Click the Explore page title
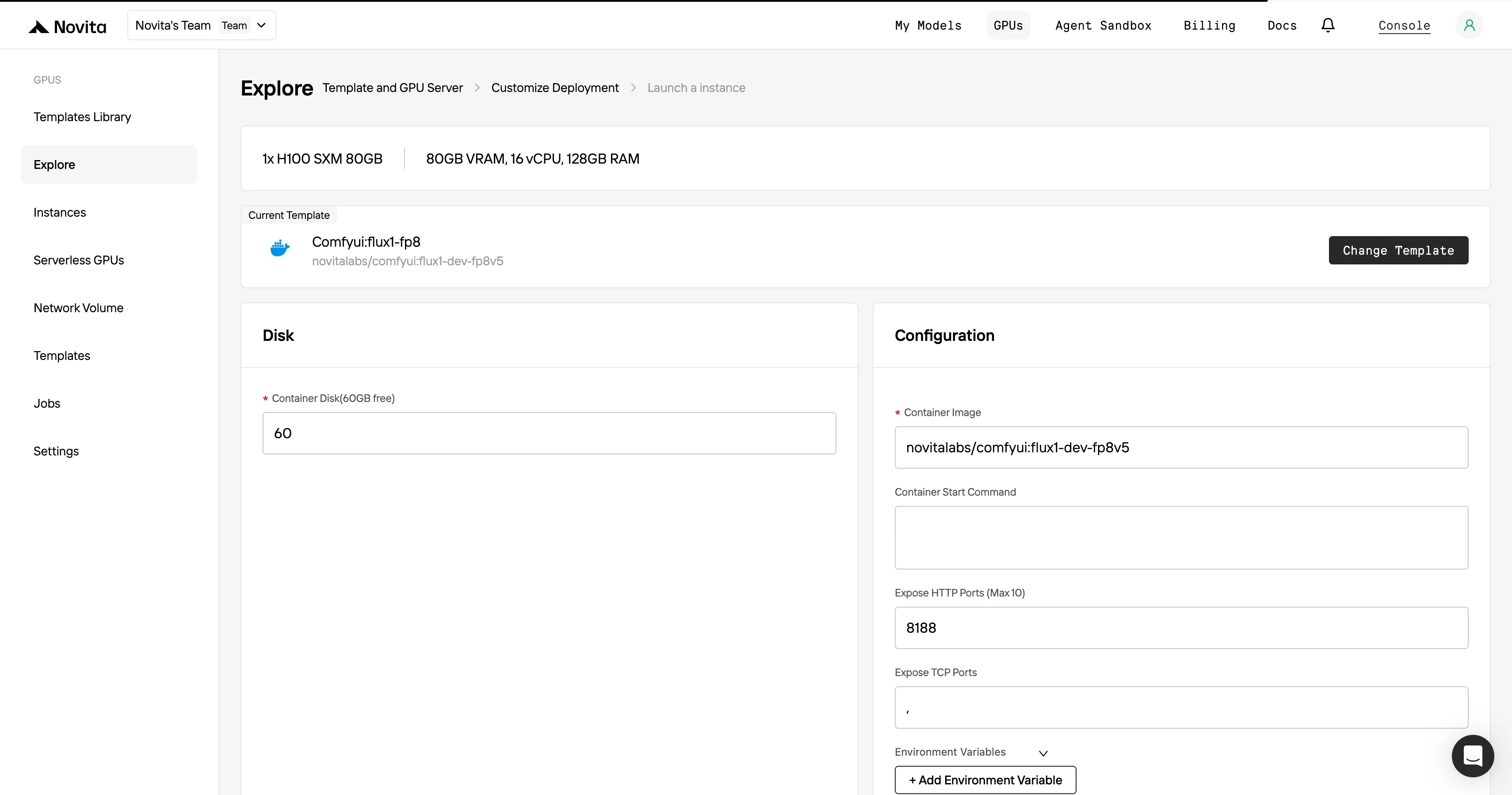The width and height of the screenshot is (1512, 795). (x=276, y=88)
